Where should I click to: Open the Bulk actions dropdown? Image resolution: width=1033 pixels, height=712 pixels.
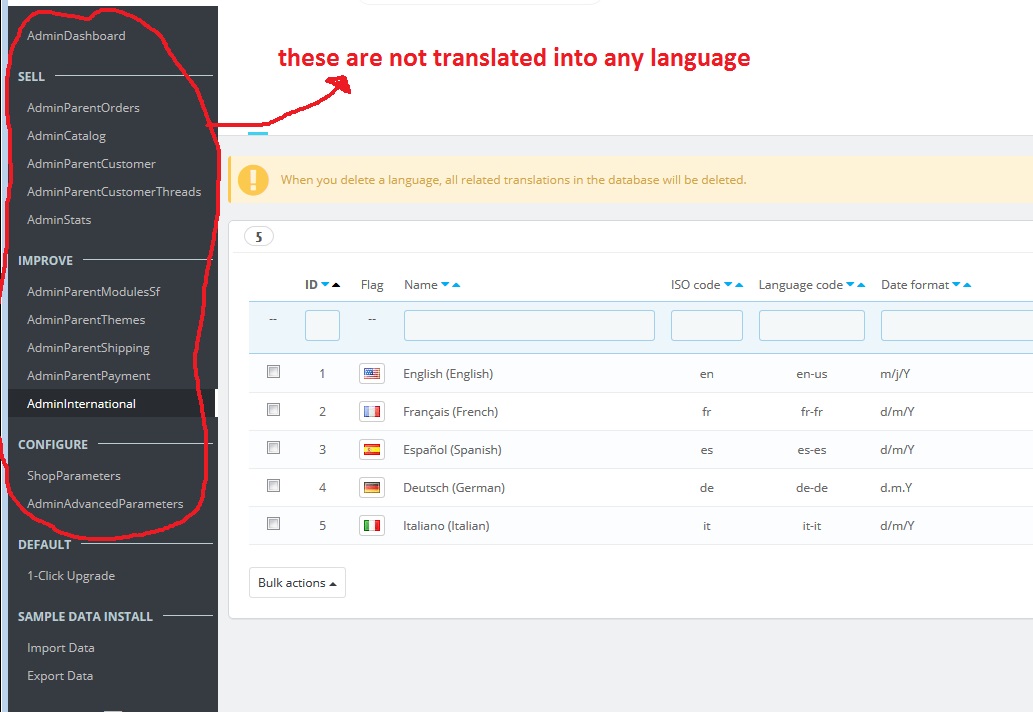297,583
